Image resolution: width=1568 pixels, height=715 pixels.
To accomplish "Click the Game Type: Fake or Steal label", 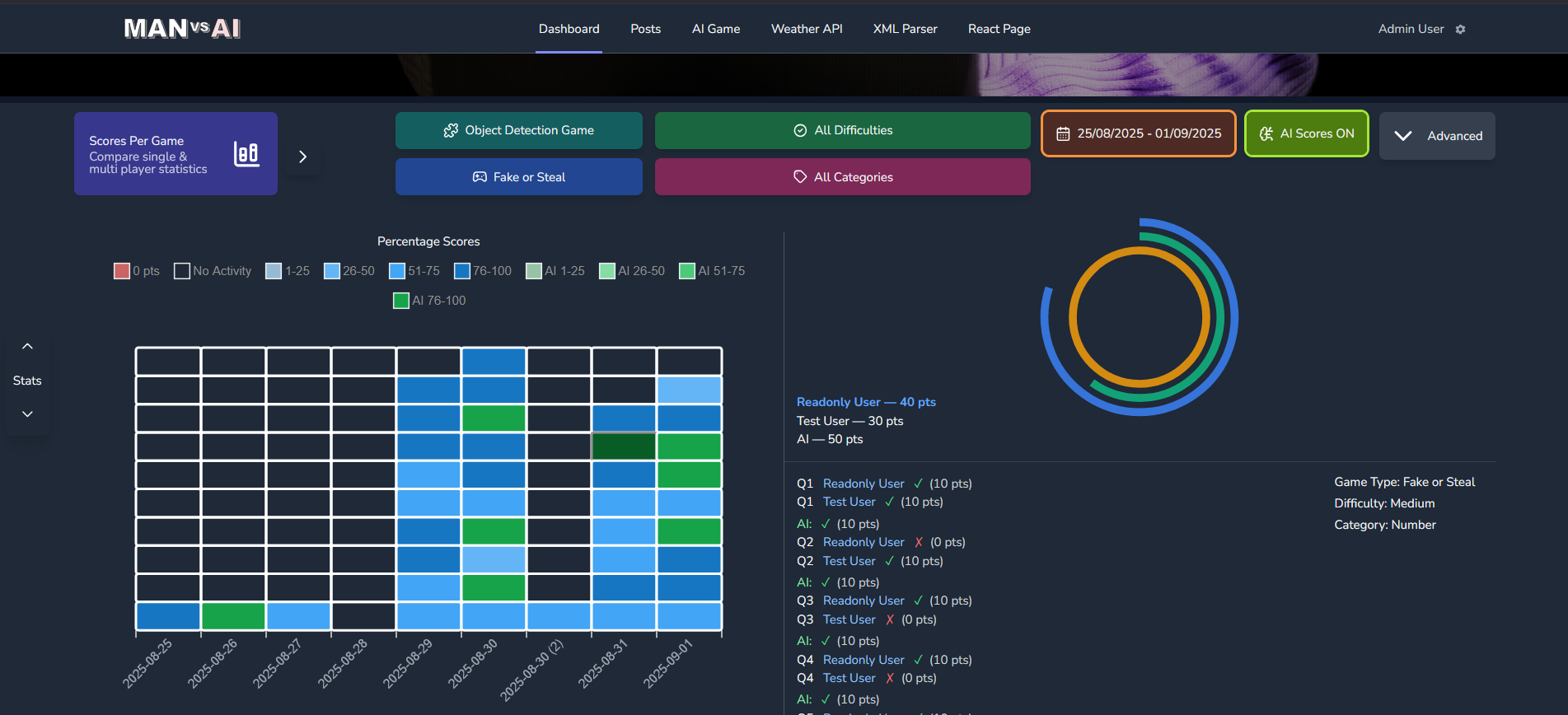I will click(1405, 482).
